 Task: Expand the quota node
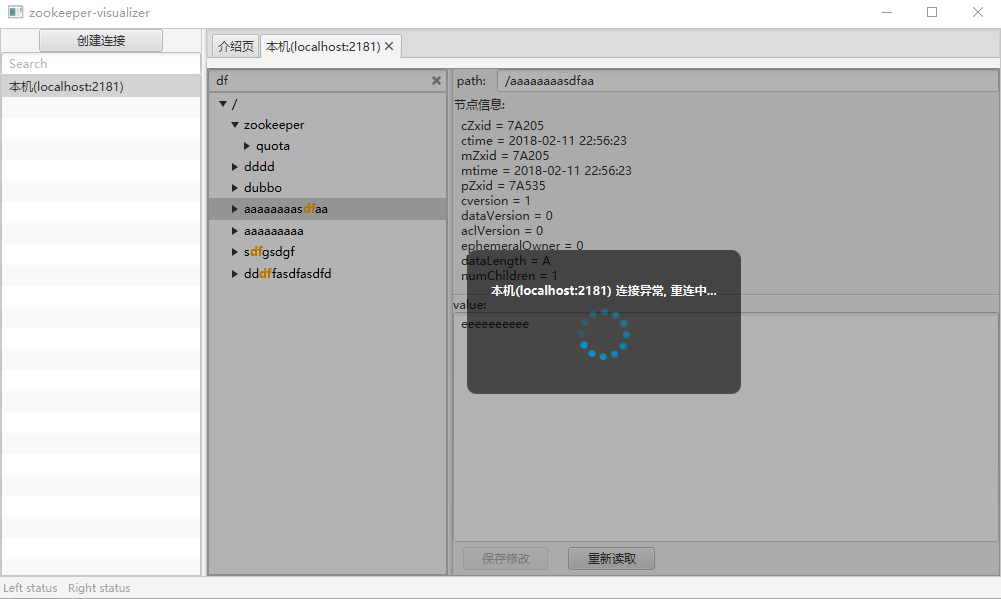click(247, 146)
